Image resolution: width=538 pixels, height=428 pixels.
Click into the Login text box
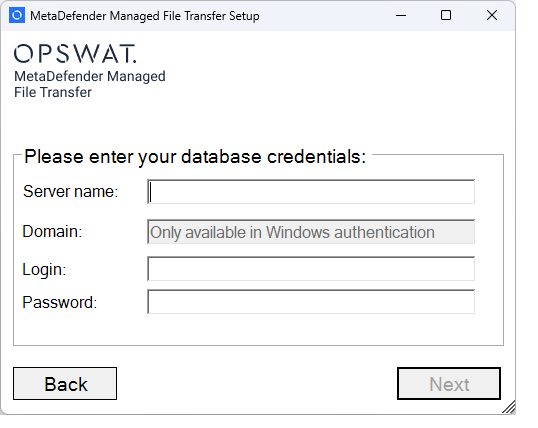(x=311, y=268)
